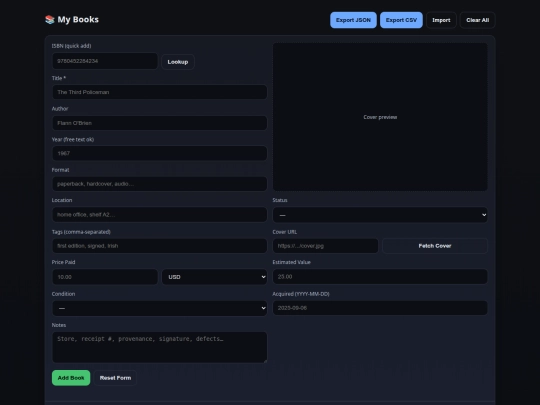Click inside the Notes textarea
This screenshot has width=540, height=405.
[159, 347]
